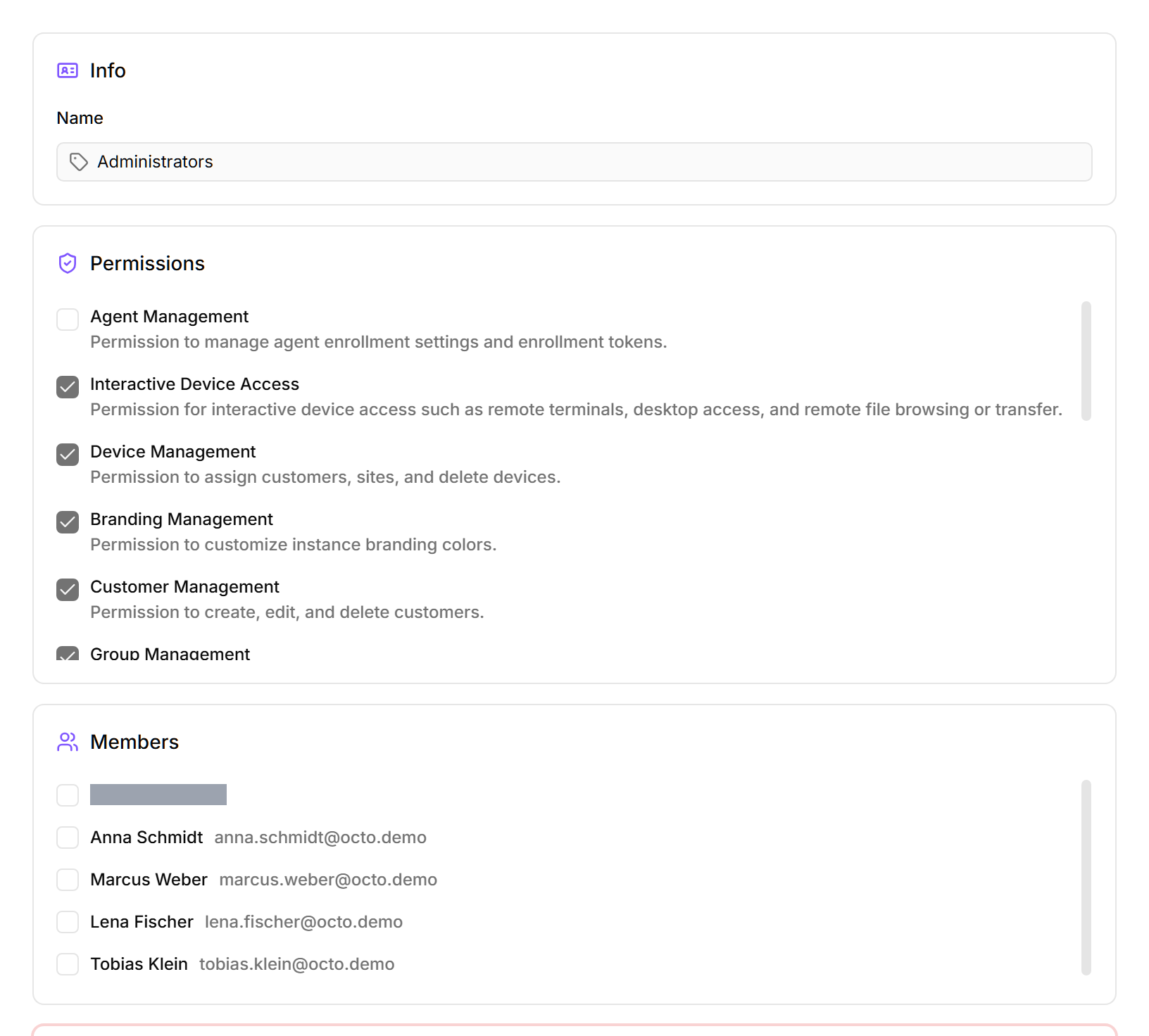Click the Members people icon
The image size is (1149, 1036).
(x=68, y=742)
